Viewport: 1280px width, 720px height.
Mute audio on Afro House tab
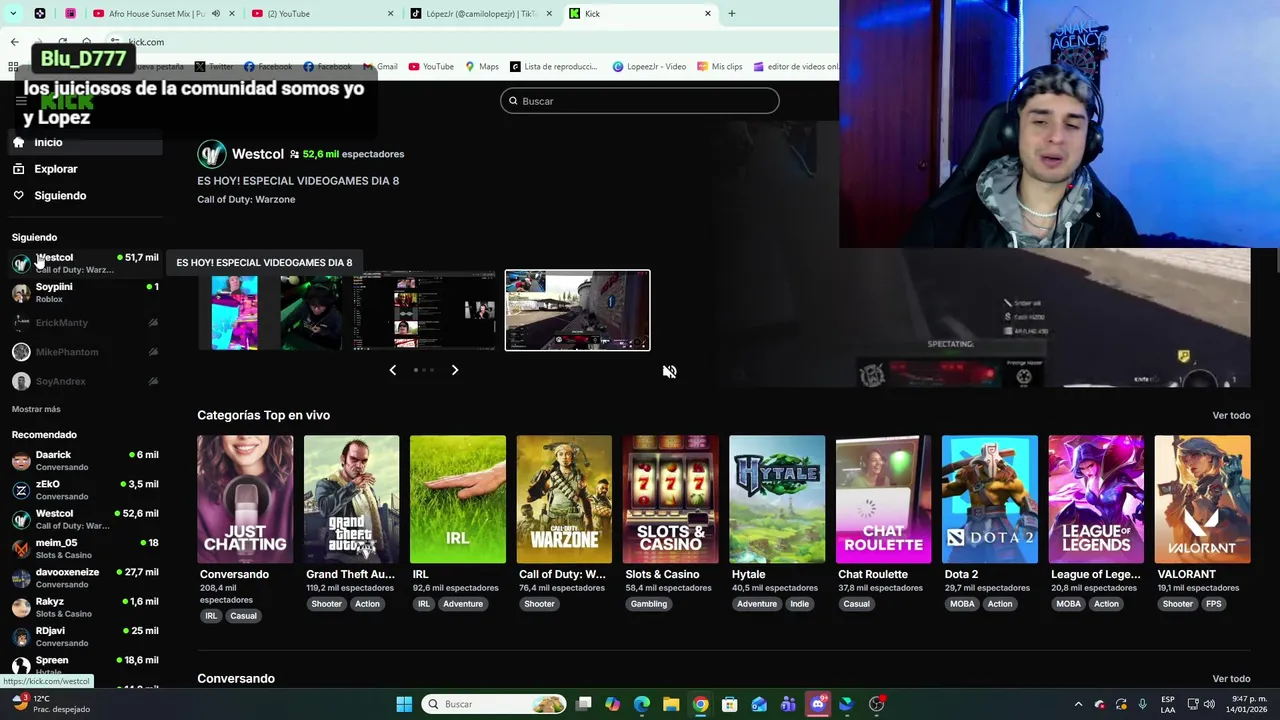click(216, 14)
